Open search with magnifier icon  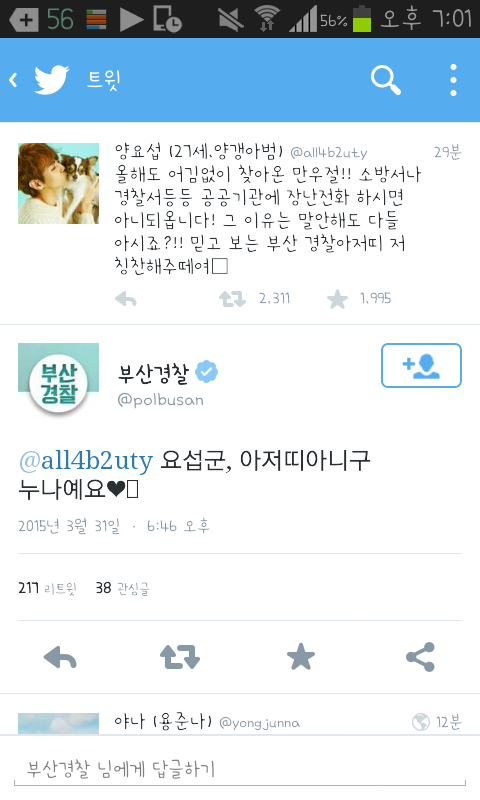pyautogui.click(x=386, y=80)
